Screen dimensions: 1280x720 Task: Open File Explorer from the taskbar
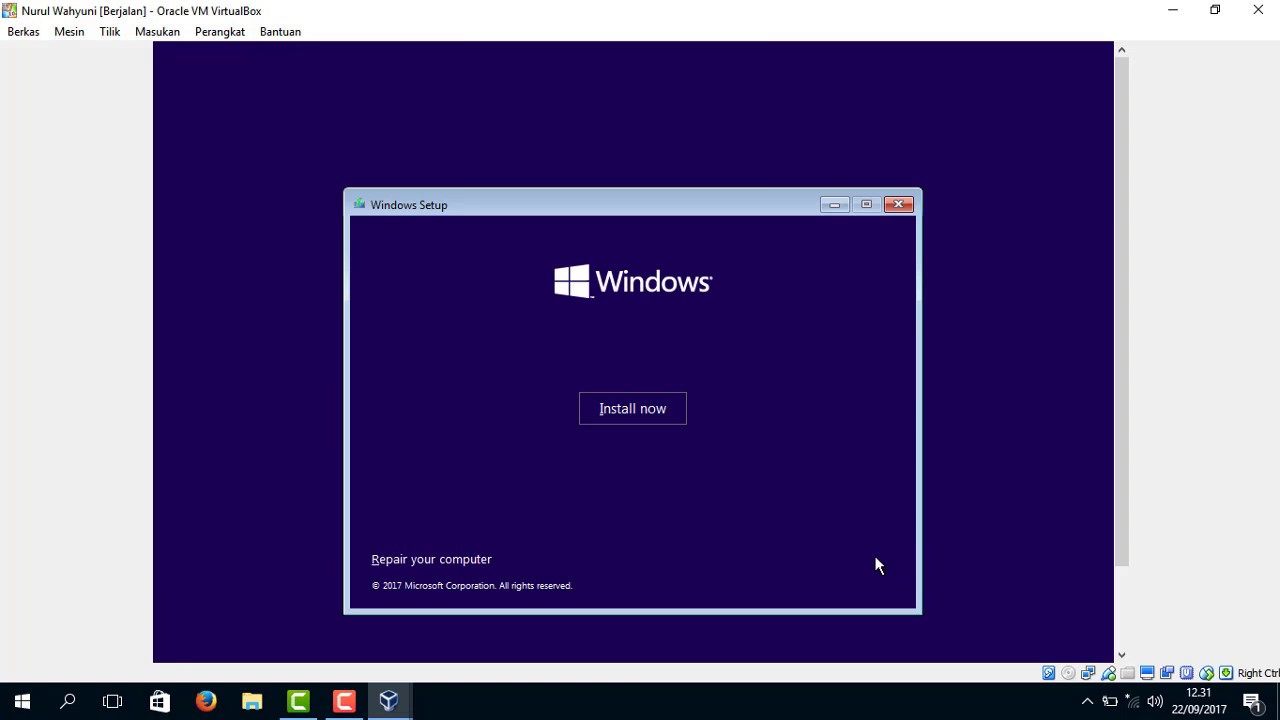(x=252, y=701)
